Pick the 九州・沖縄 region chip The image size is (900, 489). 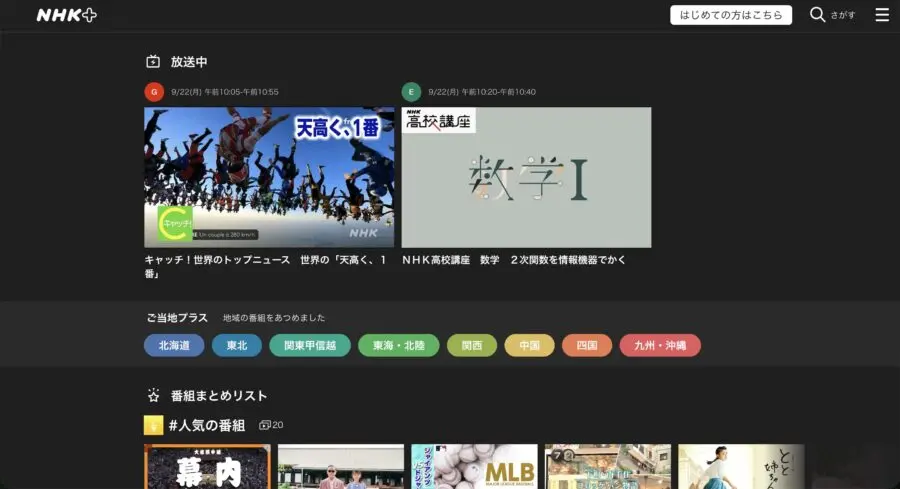(x=660, y=346)
